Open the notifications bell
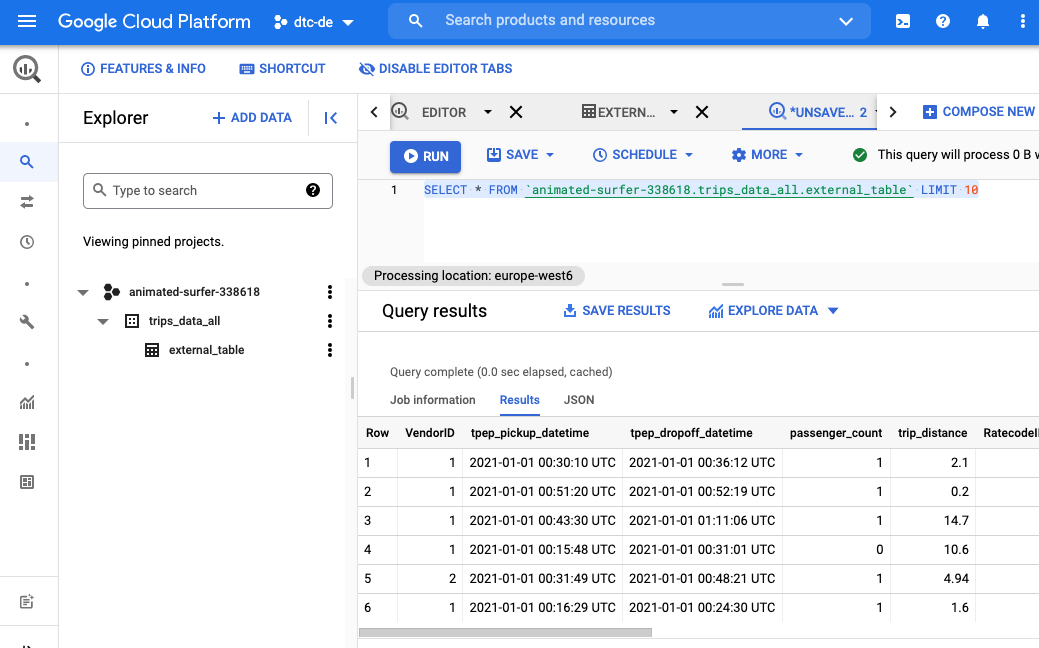Screen dimensions: 1039x648 [x=983, y=21]
